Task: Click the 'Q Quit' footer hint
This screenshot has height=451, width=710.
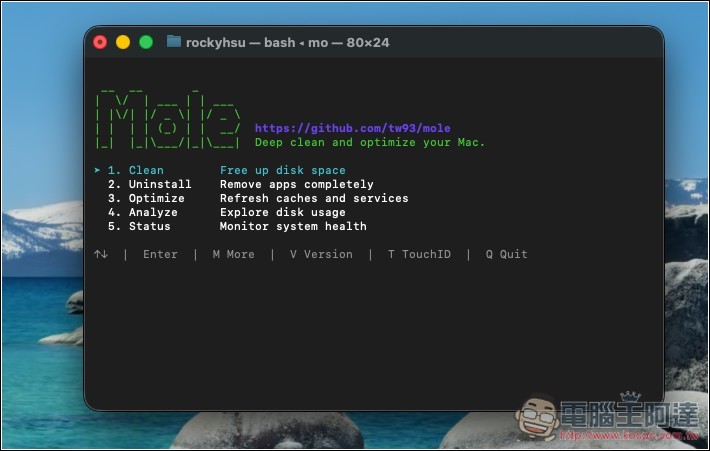Action: [506, 254]
